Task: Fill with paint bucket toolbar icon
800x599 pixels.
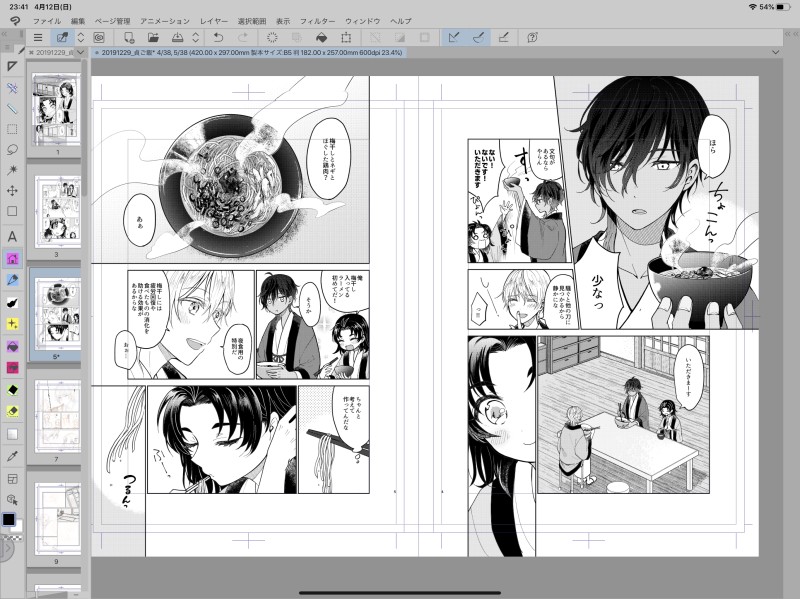Action: tap(321, 37)
